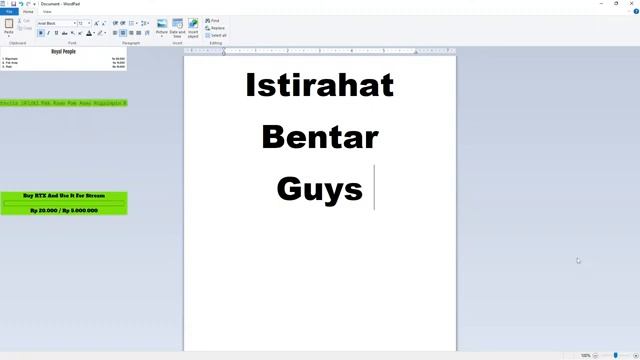Redo action from quick access toolbar
Viewport: 640px width, 360px height.
[x=28, y=4]
